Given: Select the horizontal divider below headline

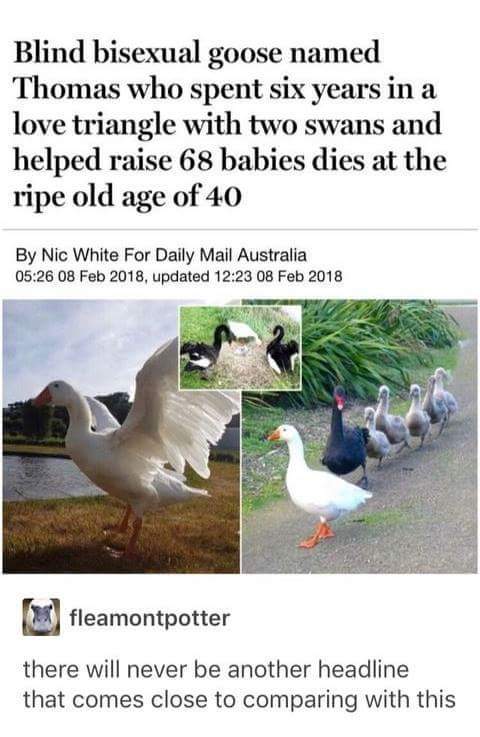Looking at the screenshot, I should [x=240, y=230].
